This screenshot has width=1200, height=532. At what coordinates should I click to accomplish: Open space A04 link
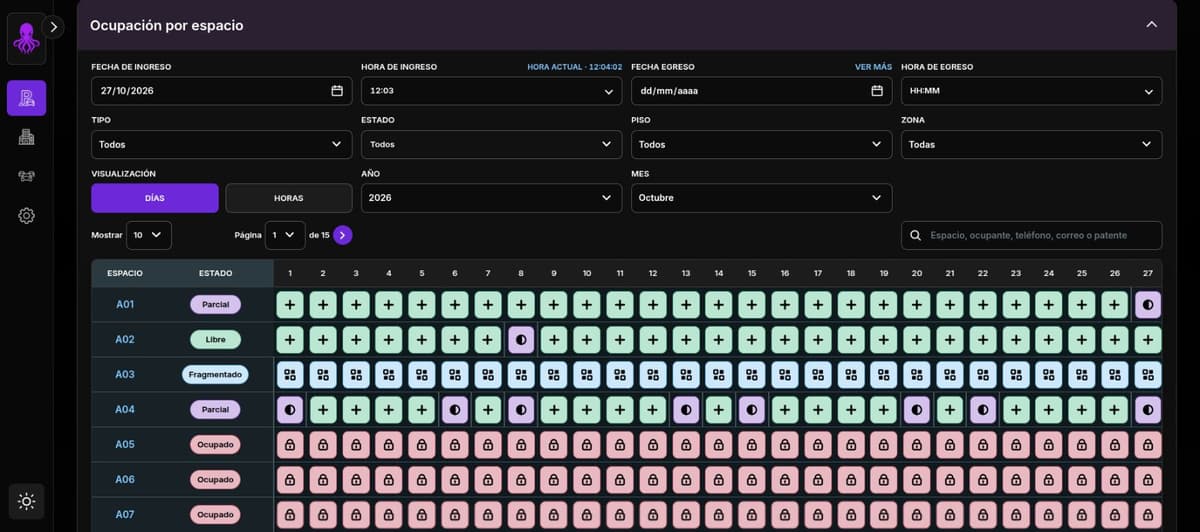pos(125,409)
